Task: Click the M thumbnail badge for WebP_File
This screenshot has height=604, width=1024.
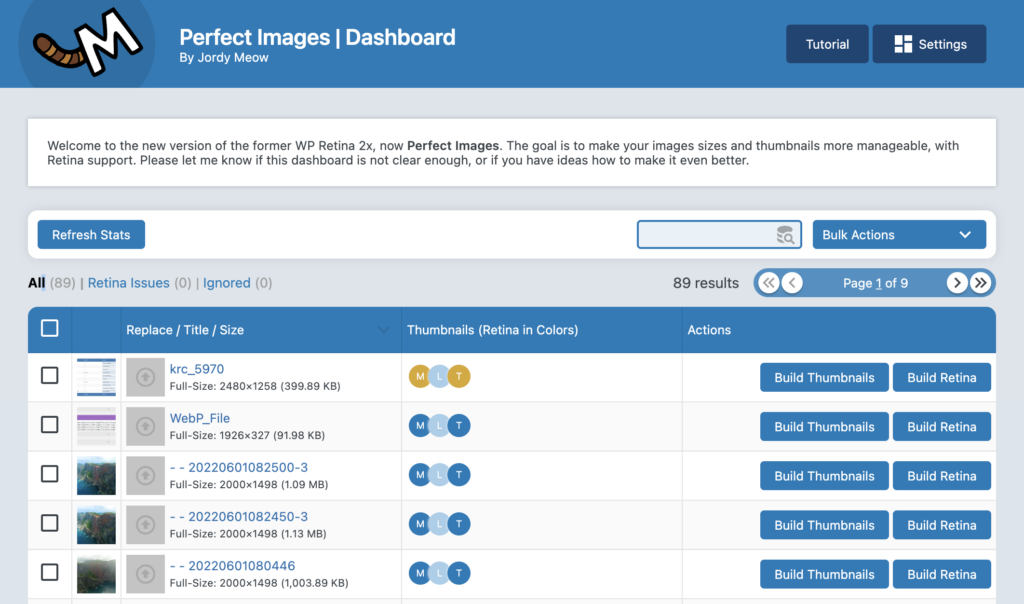Action: 420,426
